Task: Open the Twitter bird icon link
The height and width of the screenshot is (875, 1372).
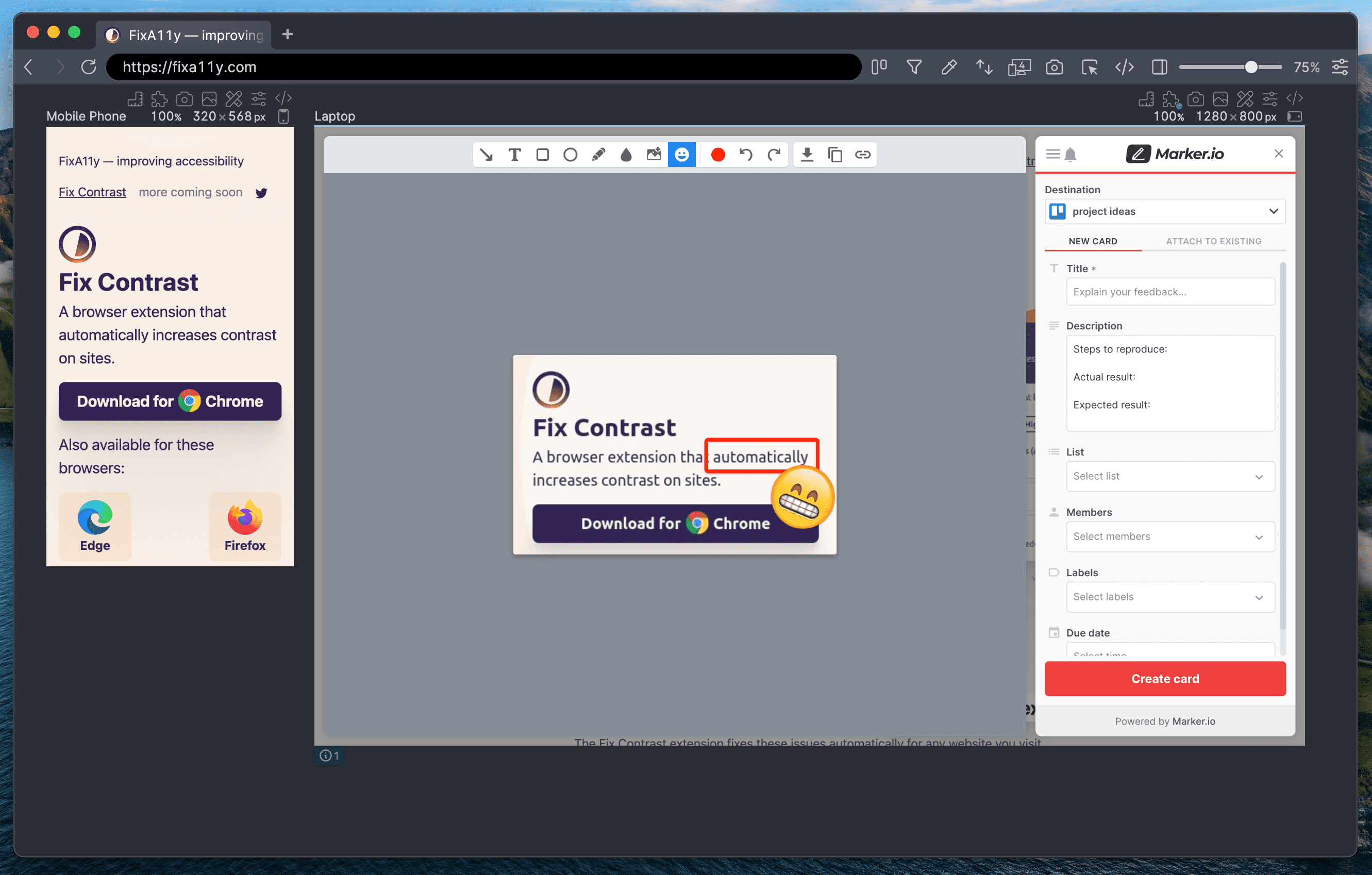Action: click(261, 193)
